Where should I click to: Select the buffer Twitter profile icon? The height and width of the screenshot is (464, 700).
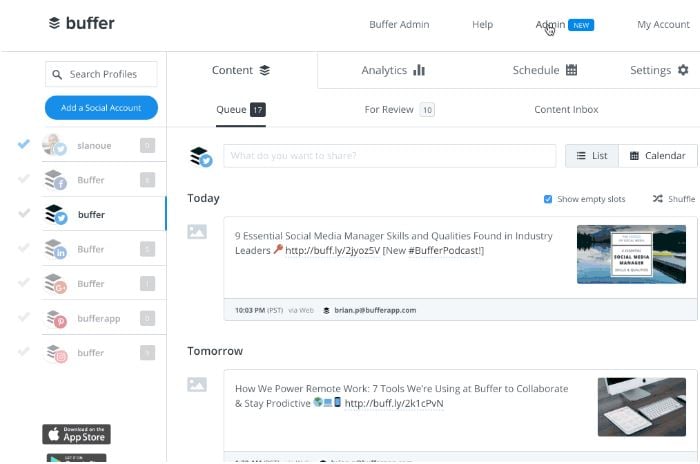(56, 214)
